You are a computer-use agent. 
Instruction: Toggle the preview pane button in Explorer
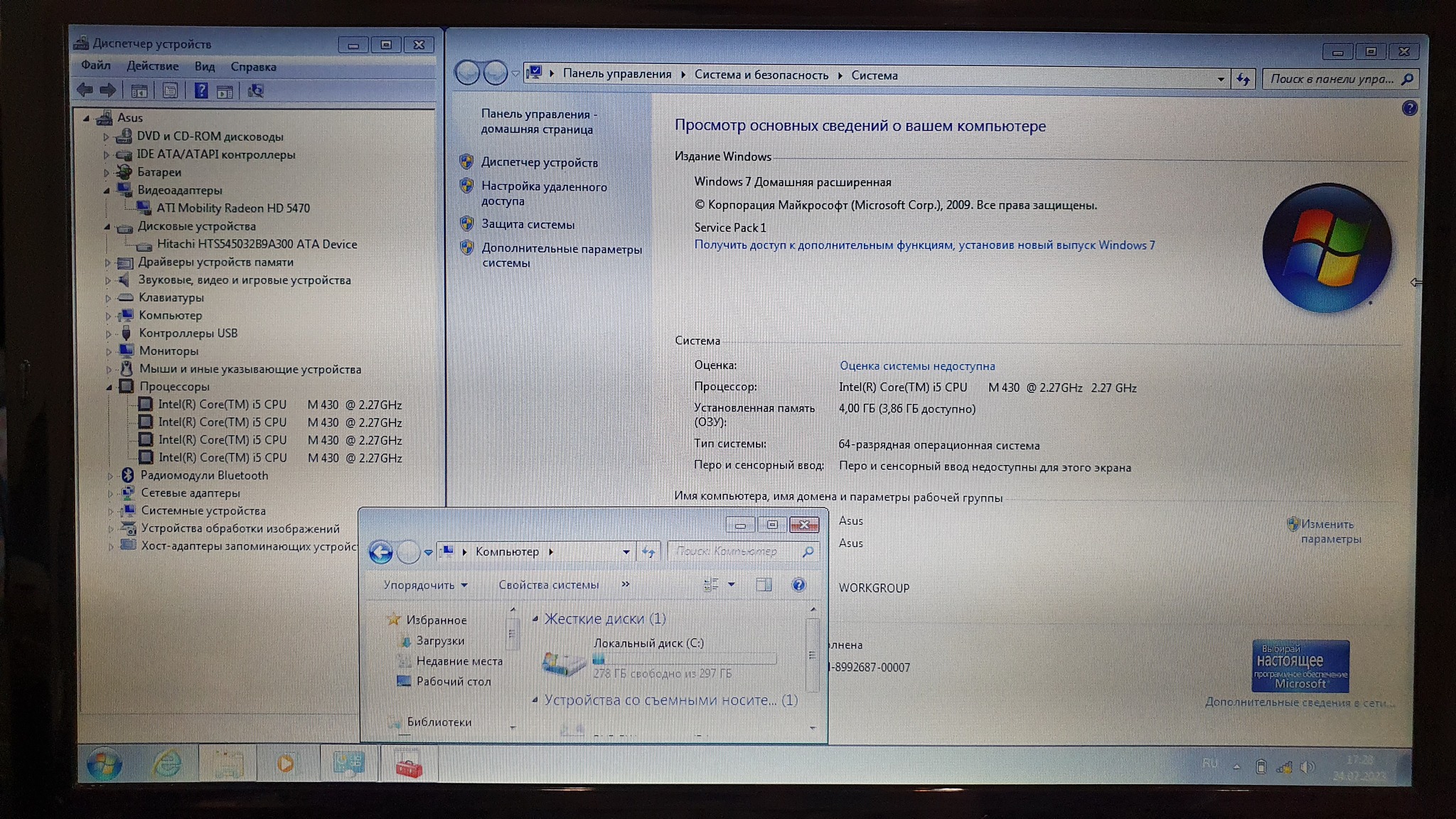click(x=764, y=585)
